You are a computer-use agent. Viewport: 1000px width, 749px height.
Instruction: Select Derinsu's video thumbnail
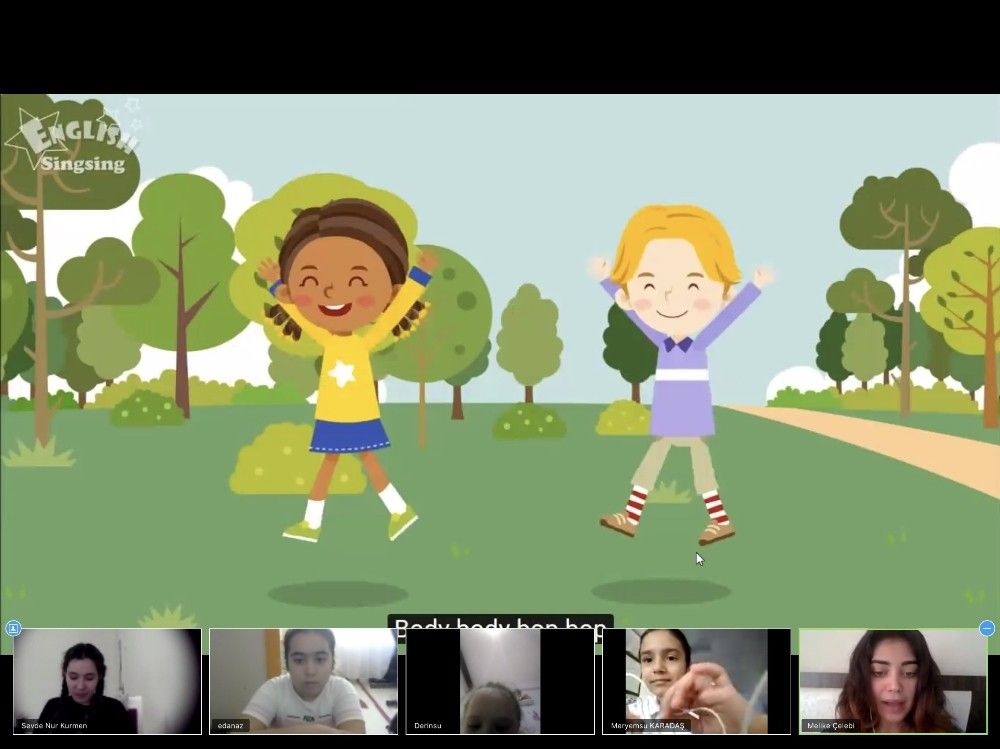(x=499, y=680)
